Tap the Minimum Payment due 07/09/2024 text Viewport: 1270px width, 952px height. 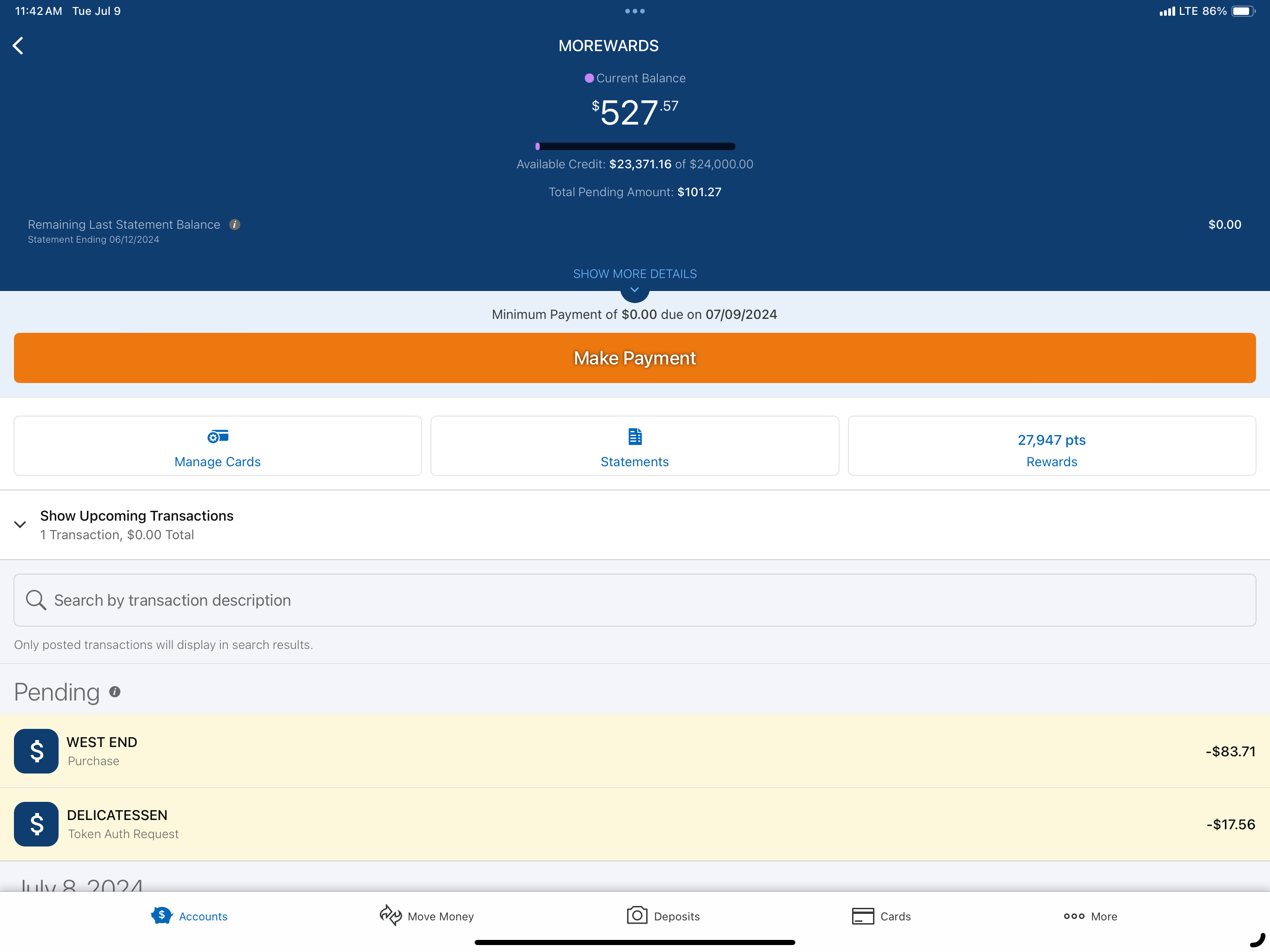635,314
